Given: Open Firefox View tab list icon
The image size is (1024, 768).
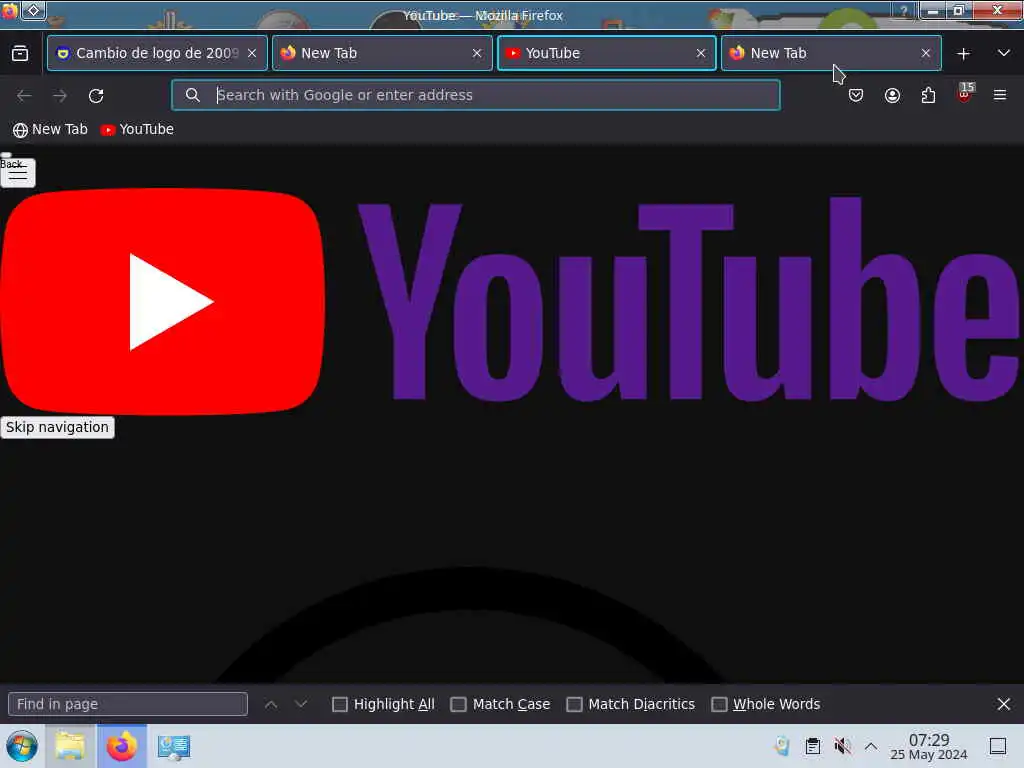Looking at the screenshot, I should [x=20, y=53].
